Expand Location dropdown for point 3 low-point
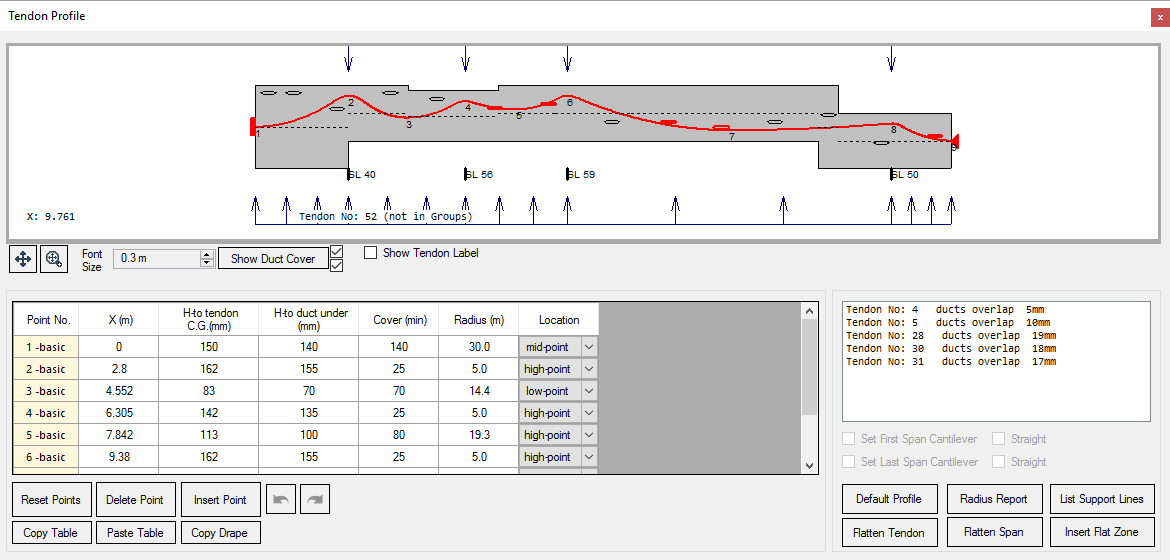 [588, 391]
